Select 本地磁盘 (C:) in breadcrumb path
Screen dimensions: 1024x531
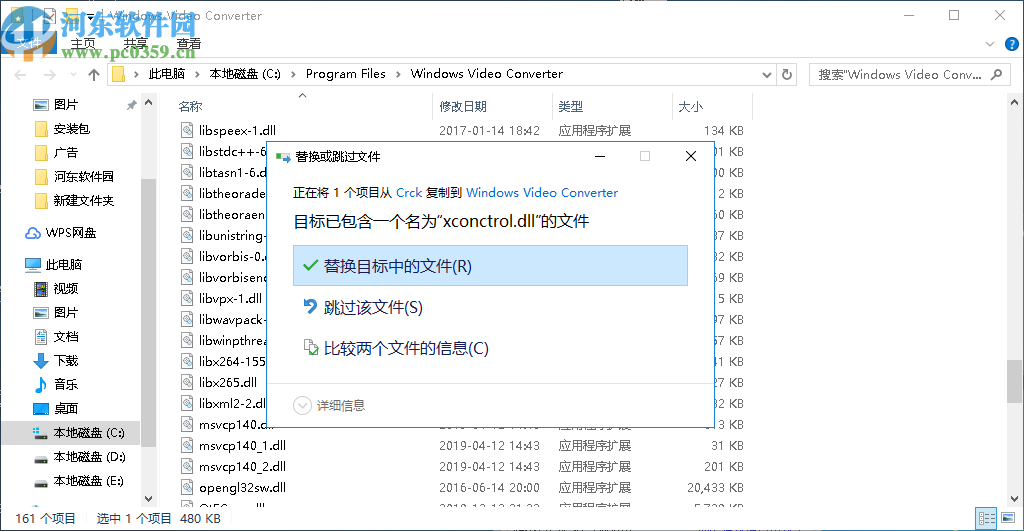point(245,74)
